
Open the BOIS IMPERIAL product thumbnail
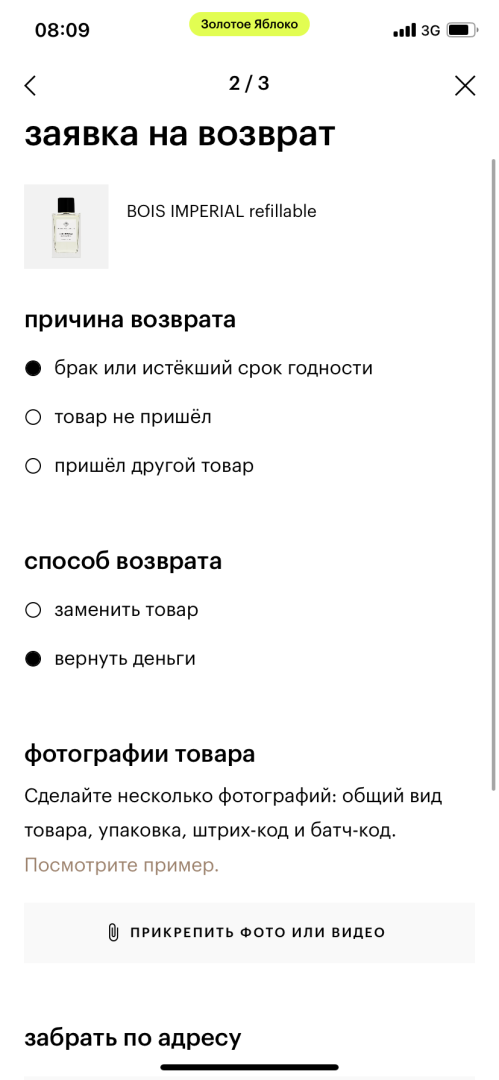(x=66, y=227)
